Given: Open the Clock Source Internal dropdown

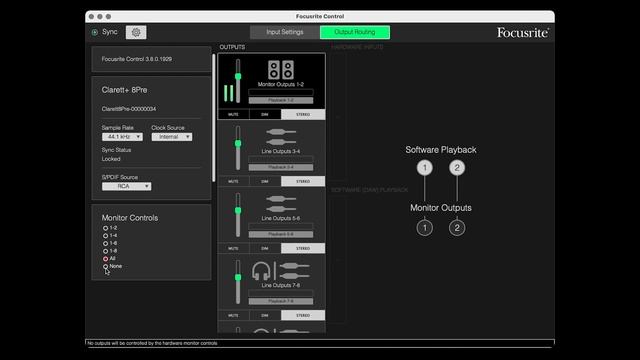Looking at the screenshot, I should pyautogui.click(x=172, y=137).
